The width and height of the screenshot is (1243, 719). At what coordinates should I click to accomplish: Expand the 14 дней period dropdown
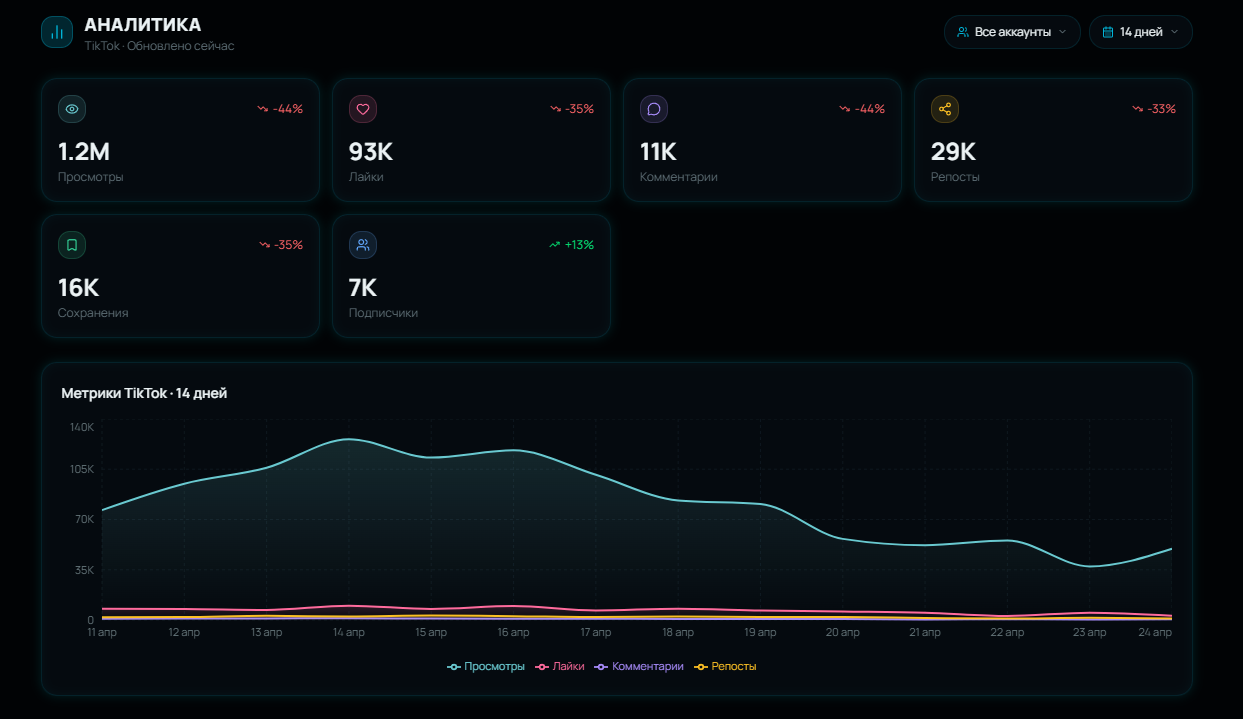point(1140,32)
